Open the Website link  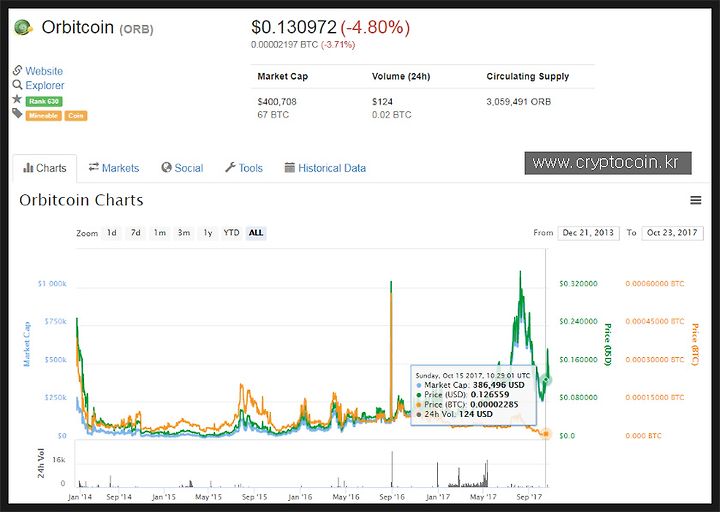(44, 71)
